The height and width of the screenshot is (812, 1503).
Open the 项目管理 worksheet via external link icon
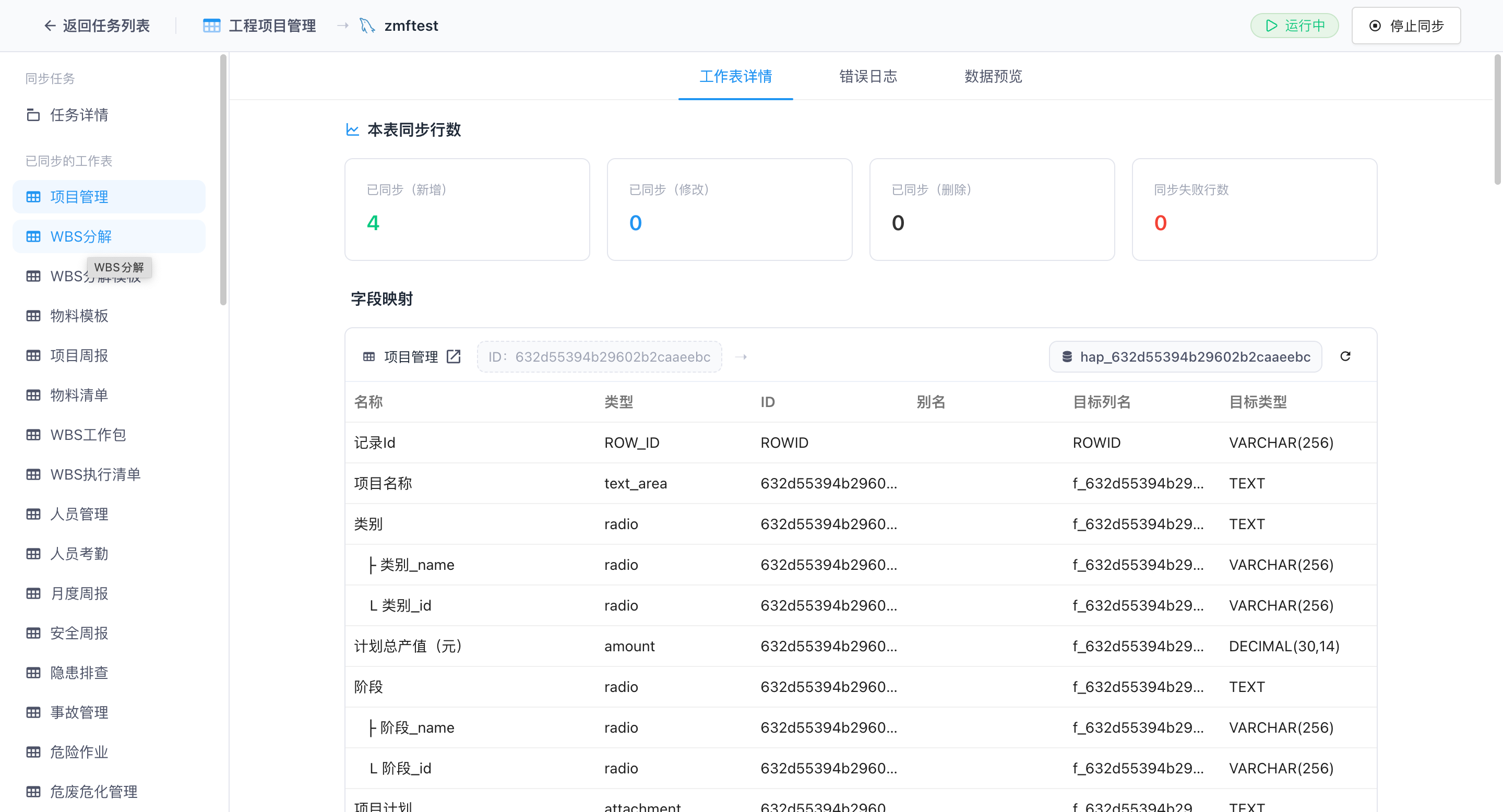pyautogui.click(x=454, y=356)
